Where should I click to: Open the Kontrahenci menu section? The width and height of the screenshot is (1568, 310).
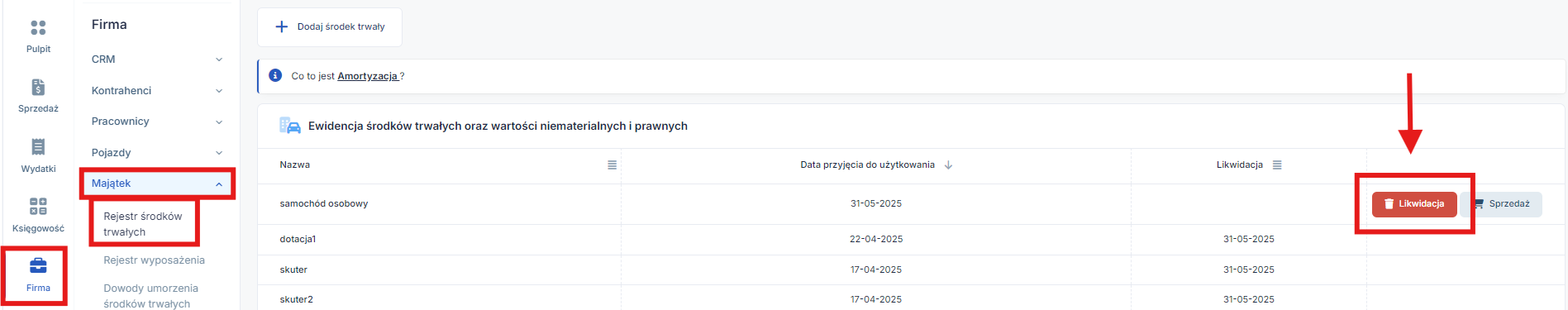[157, 91]
